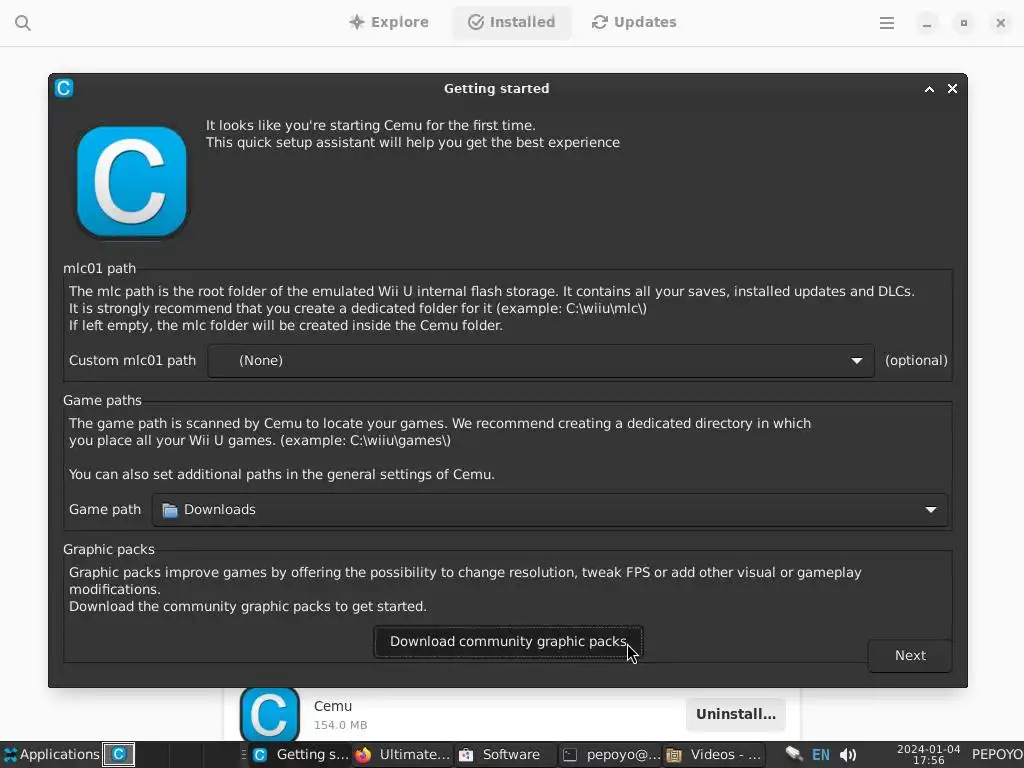Switch to Installed tab in Software
Image resolution: width=1024 pixels, height=768 pixels.
pos(511,22)
